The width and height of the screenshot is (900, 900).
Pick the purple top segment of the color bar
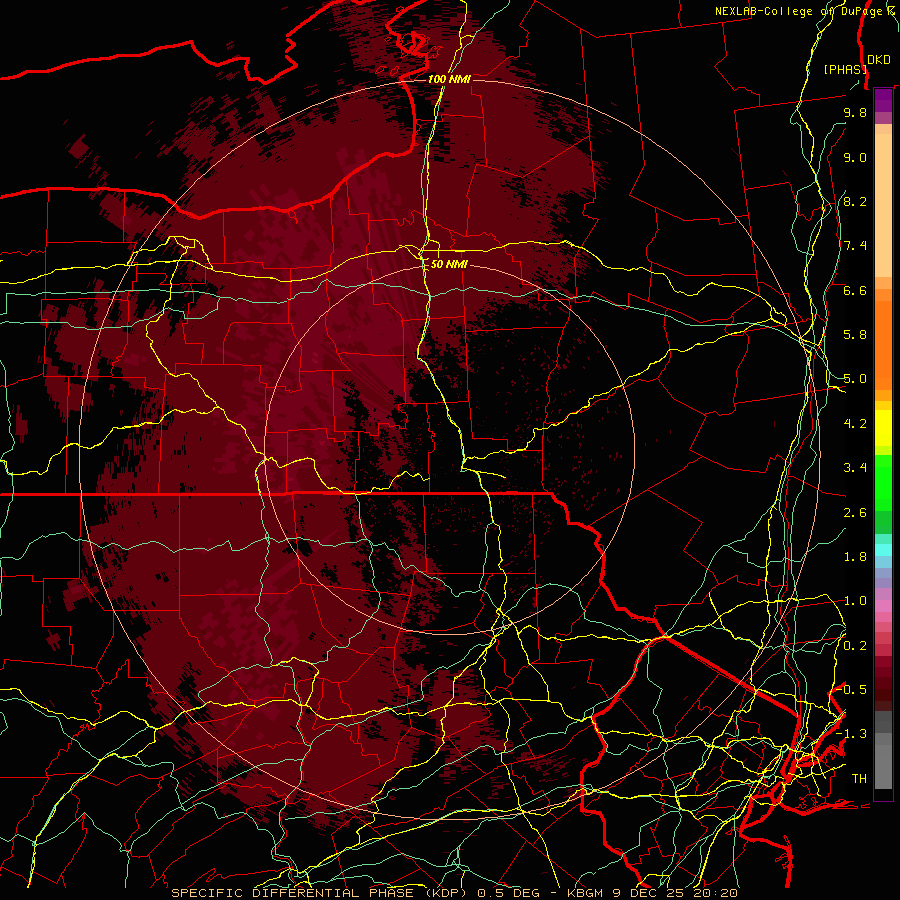pos(883,100)
